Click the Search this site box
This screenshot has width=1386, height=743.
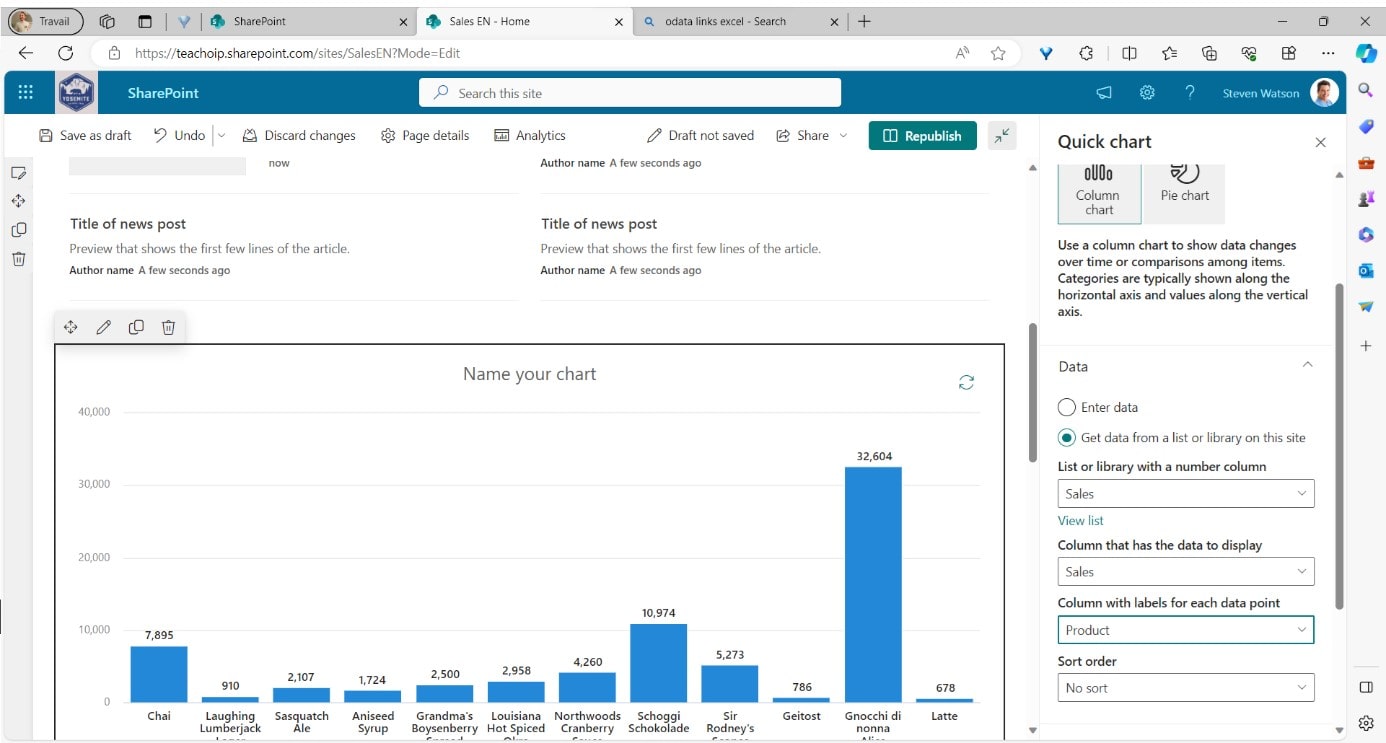tap(630, 93)
